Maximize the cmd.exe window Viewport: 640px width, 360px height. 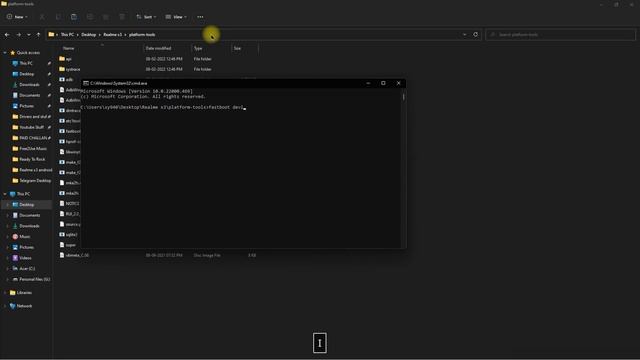pyautogui.click(x=383, y=83)
